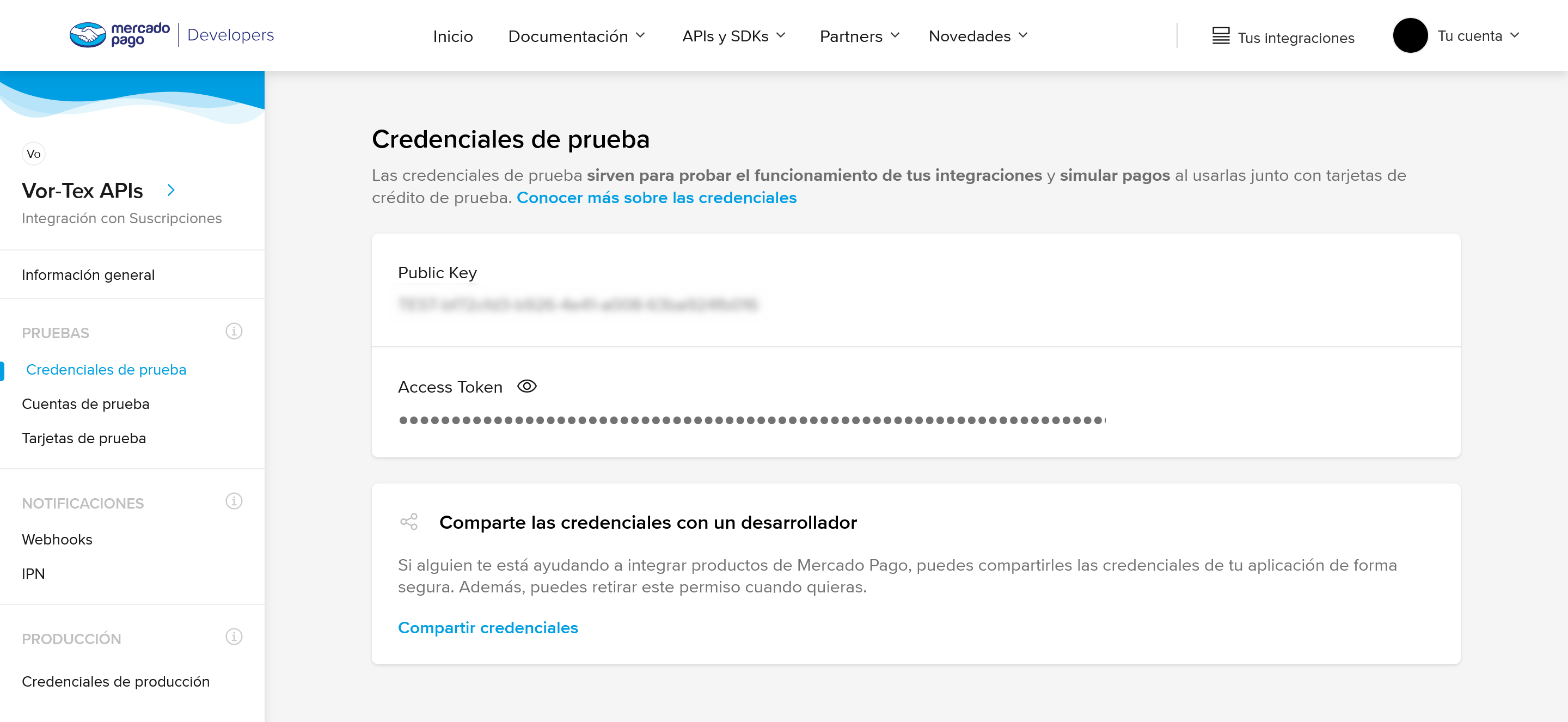Click the masked Access Token dots
The height and width of the screenshot is (722, 1568).
coord(752,420)
